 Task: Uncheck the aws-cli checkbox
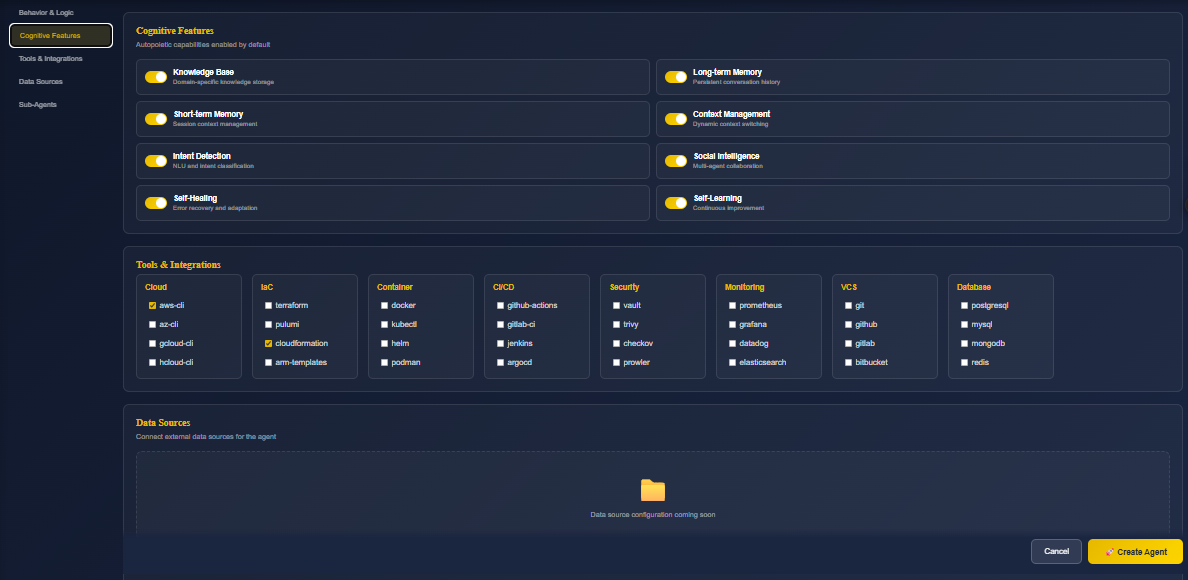[x=152, y=306]
